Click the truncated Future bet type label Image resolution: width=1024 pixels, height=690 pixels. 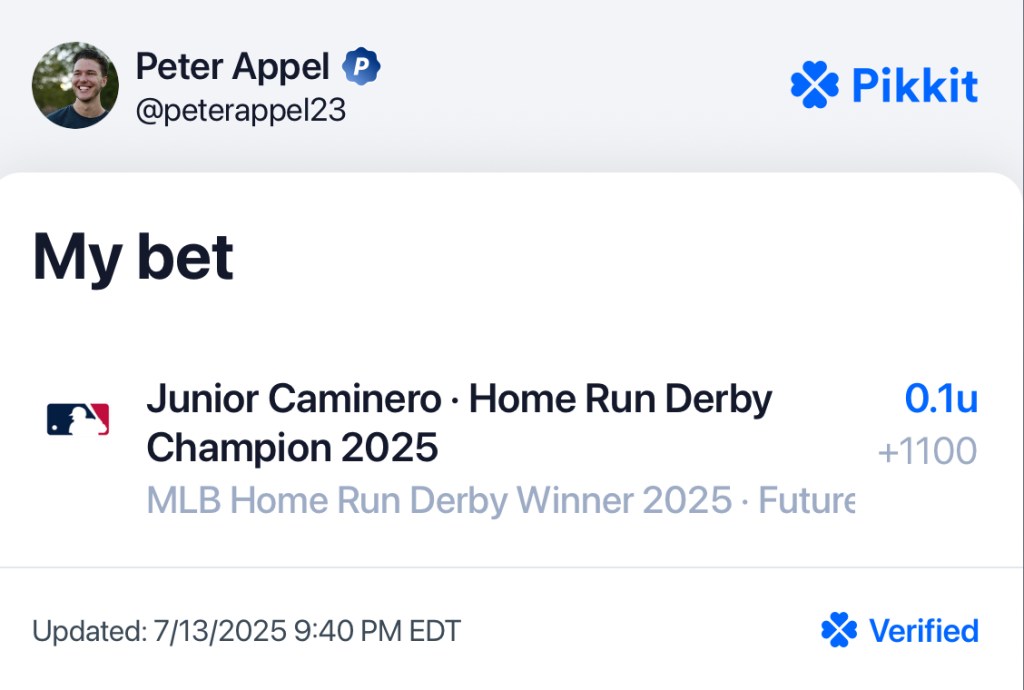coord(807,500)
